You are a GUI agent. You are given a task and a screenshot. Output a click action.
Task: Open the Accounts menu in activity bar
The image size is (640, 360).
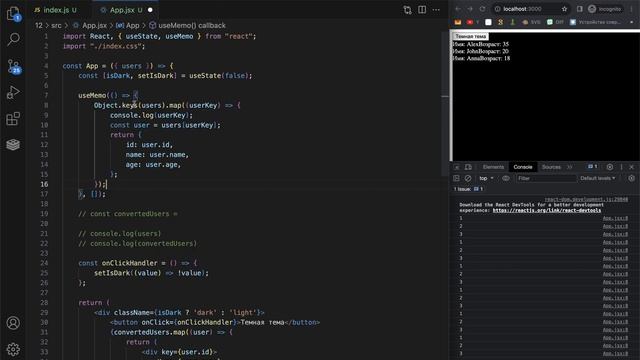point(13,323)
